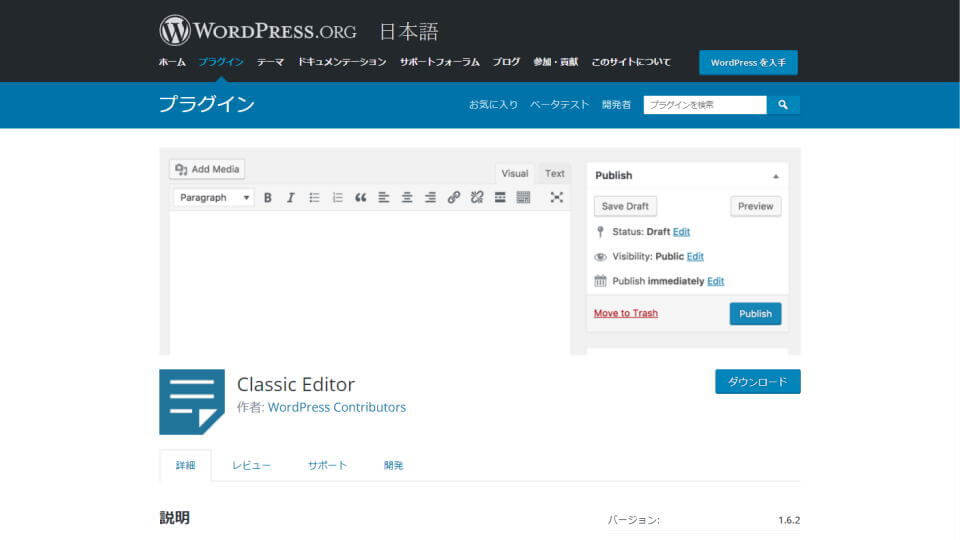This screenshot has width=960, height=540.
Task: Open the テーマ nav menu item
Action: (x=270, y=62)
